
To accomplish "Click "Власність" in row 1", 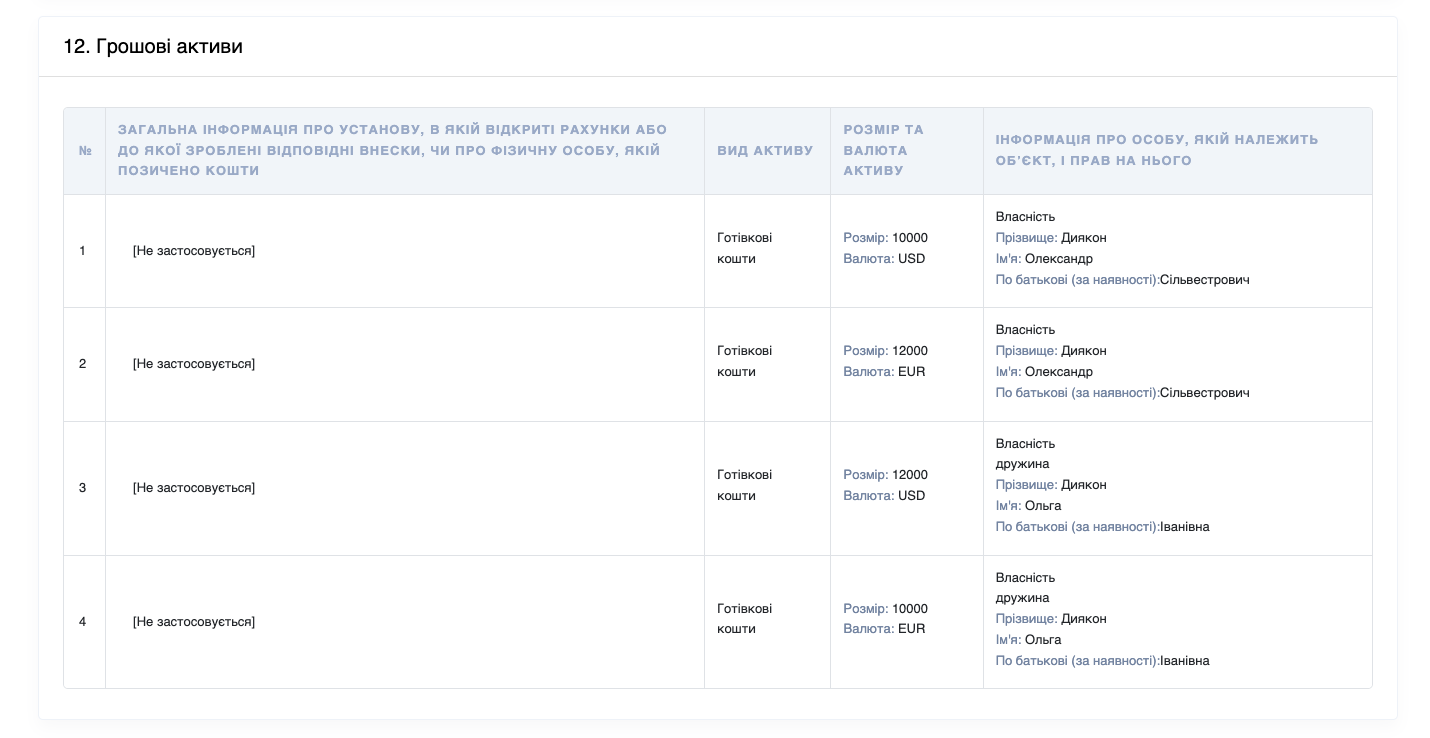I will (x=1025, y=217).
